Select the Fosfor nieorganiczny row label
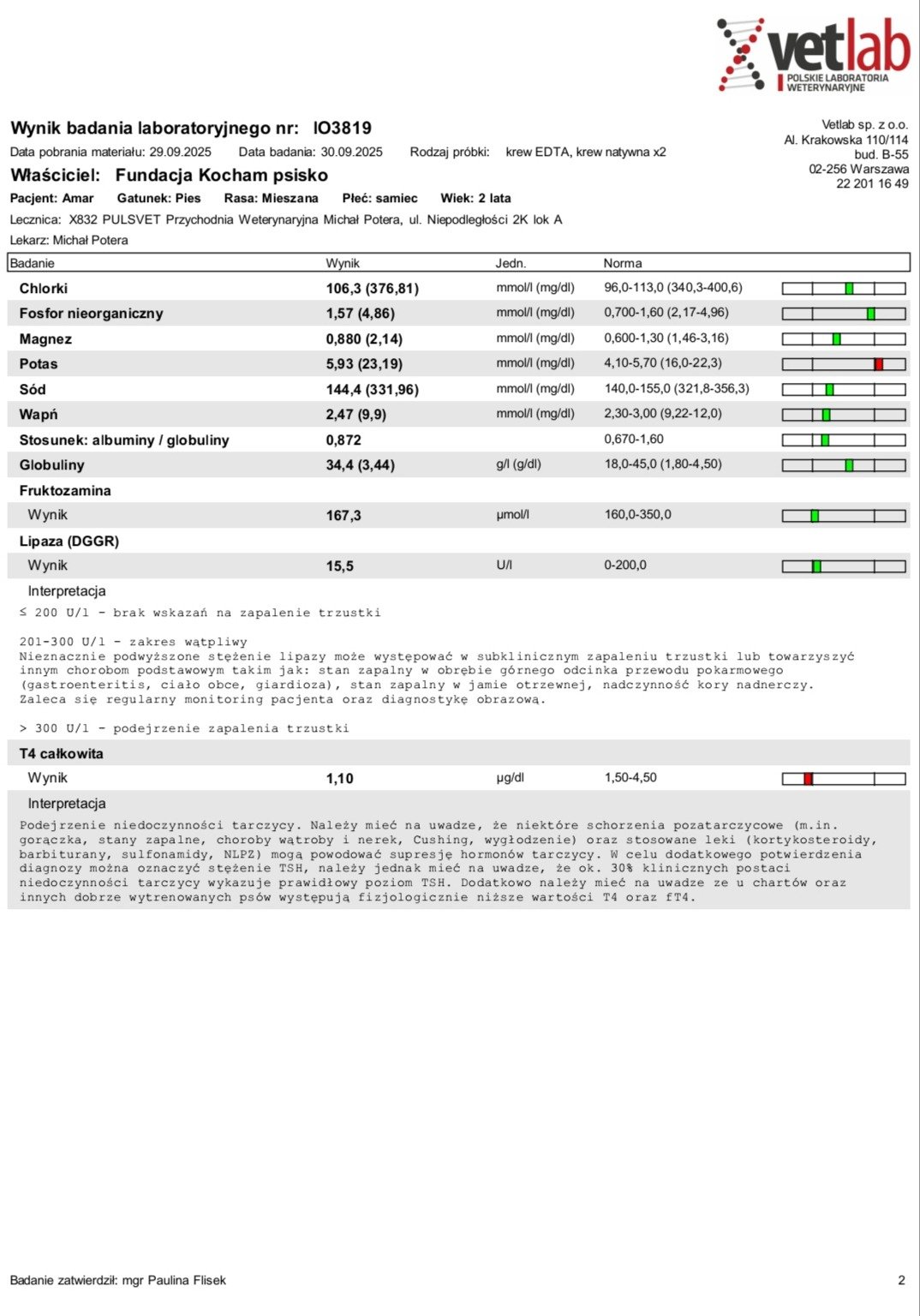The height and width of the screenshot is (1316, 920). 91,314
